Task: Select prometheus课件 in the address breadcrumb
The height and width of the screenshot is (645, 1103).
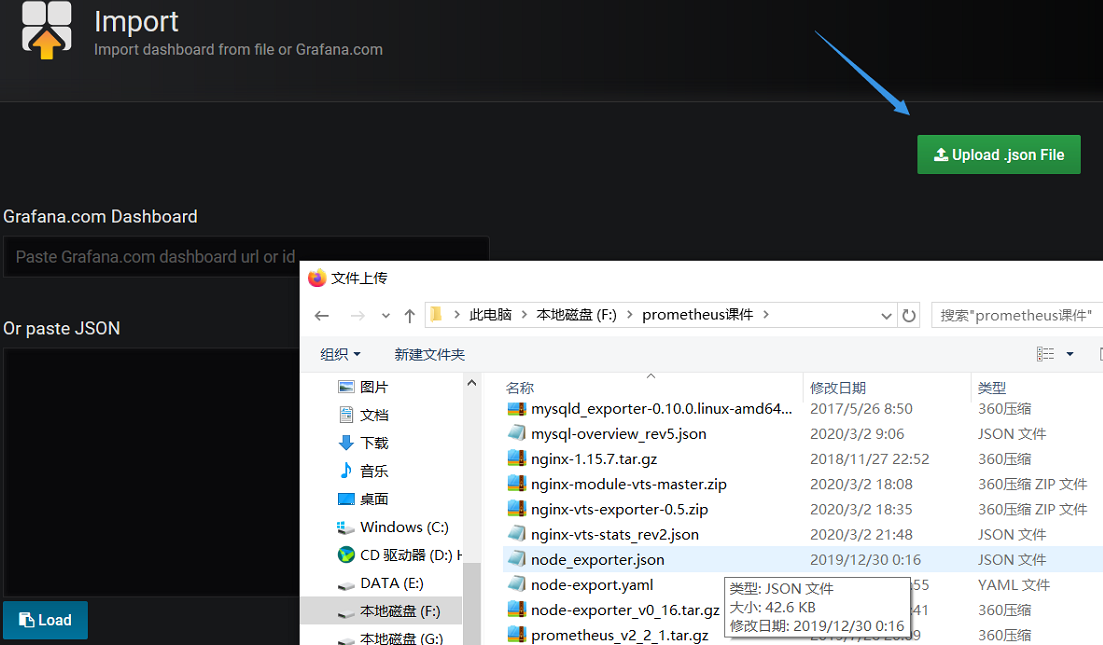Action: 697,314
